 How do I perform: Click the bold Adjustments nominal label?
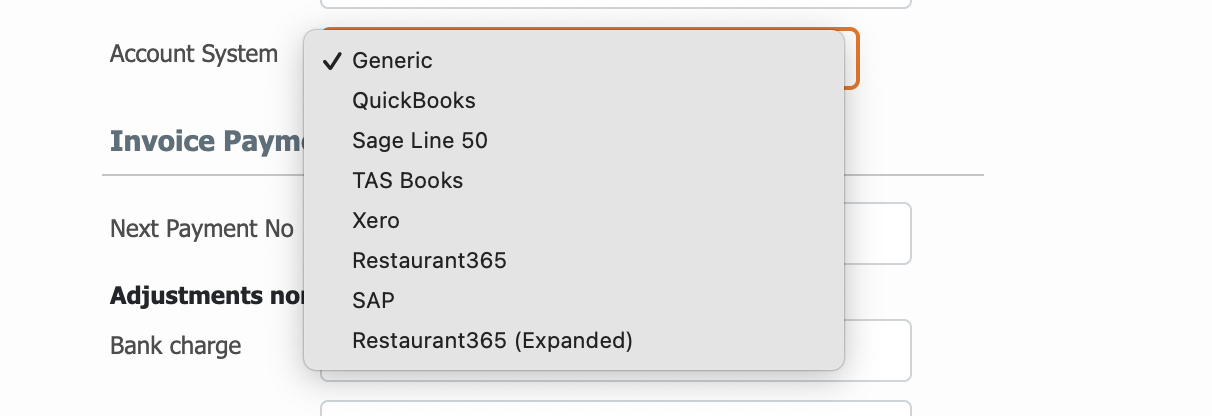click(x=207, y=296)
